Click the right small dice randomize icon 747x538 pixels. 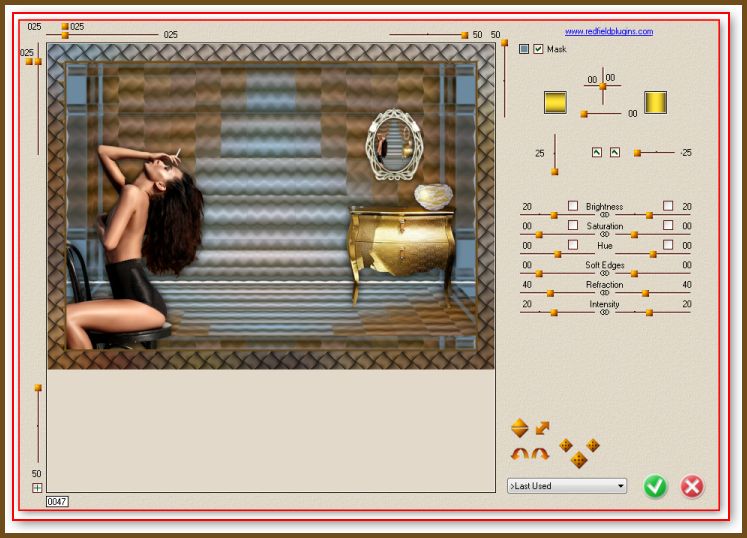[x=593, y=445]
